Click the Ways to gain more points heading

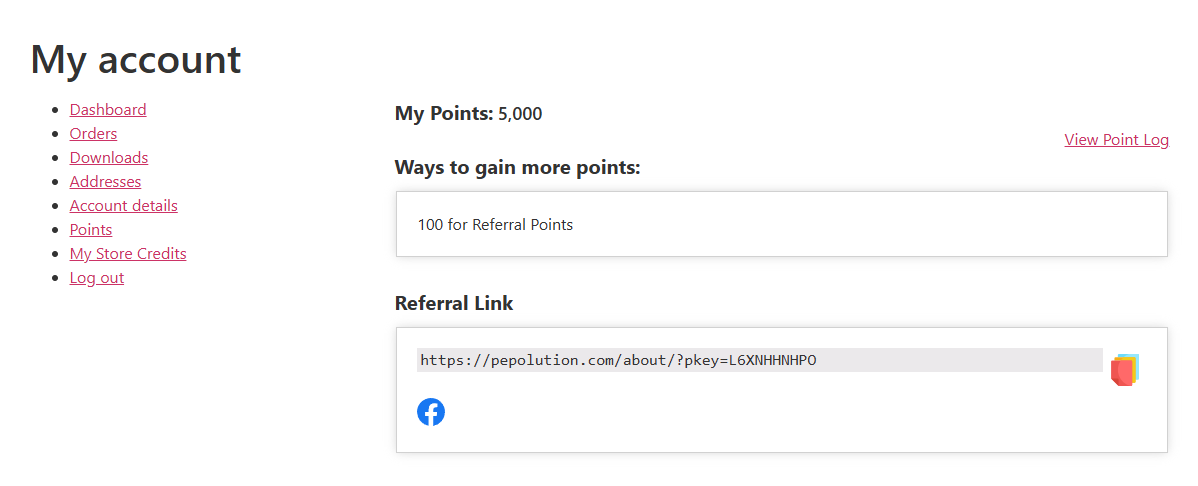coord(517,167)
